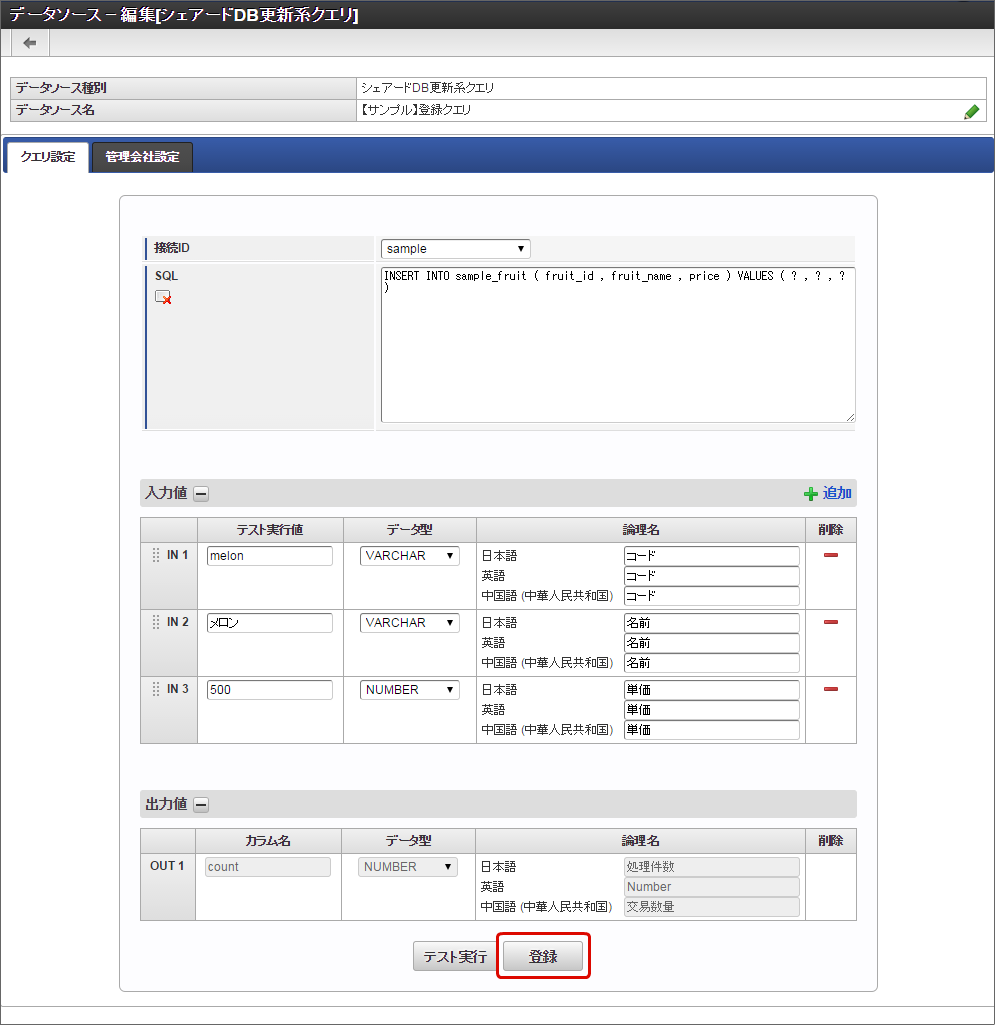Delete IN 2 row with red minus
995x1025 pixels.
coord(831,622)
